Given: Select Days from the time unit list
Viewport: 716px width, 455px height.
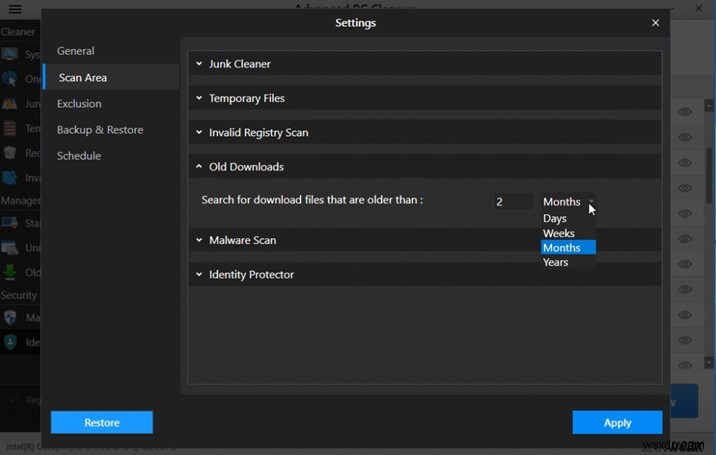Looking at the screenshot, I should click(x=555, y=218).
